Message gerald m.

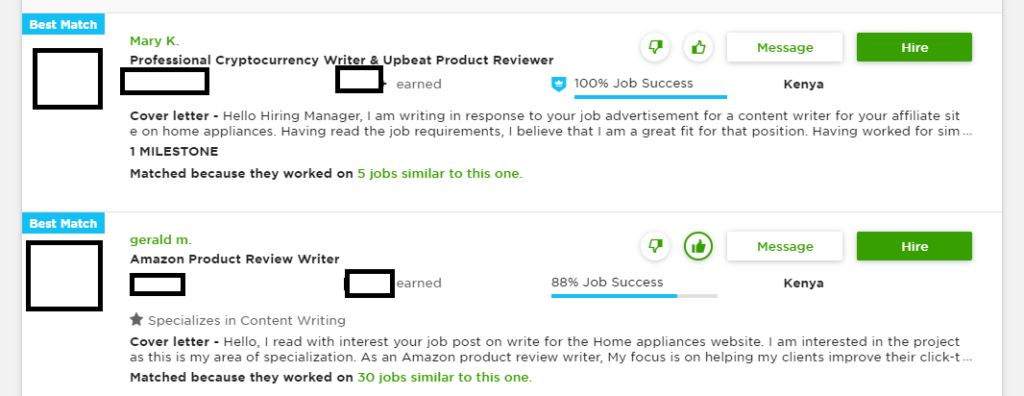point(785,246)
